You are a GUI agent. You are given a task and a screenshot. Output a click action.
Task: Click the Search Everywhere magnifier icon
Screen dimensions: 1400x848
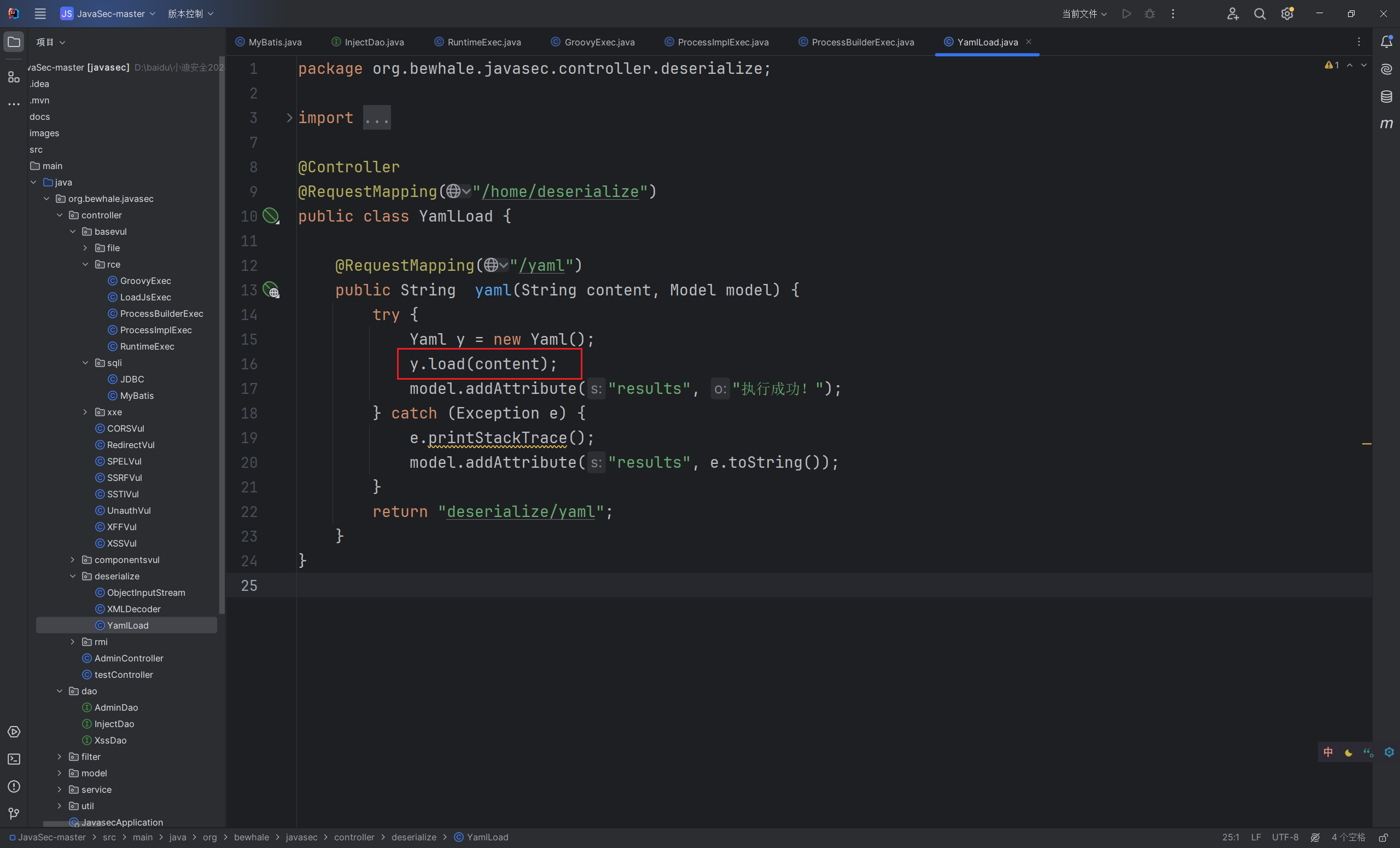1259,14
